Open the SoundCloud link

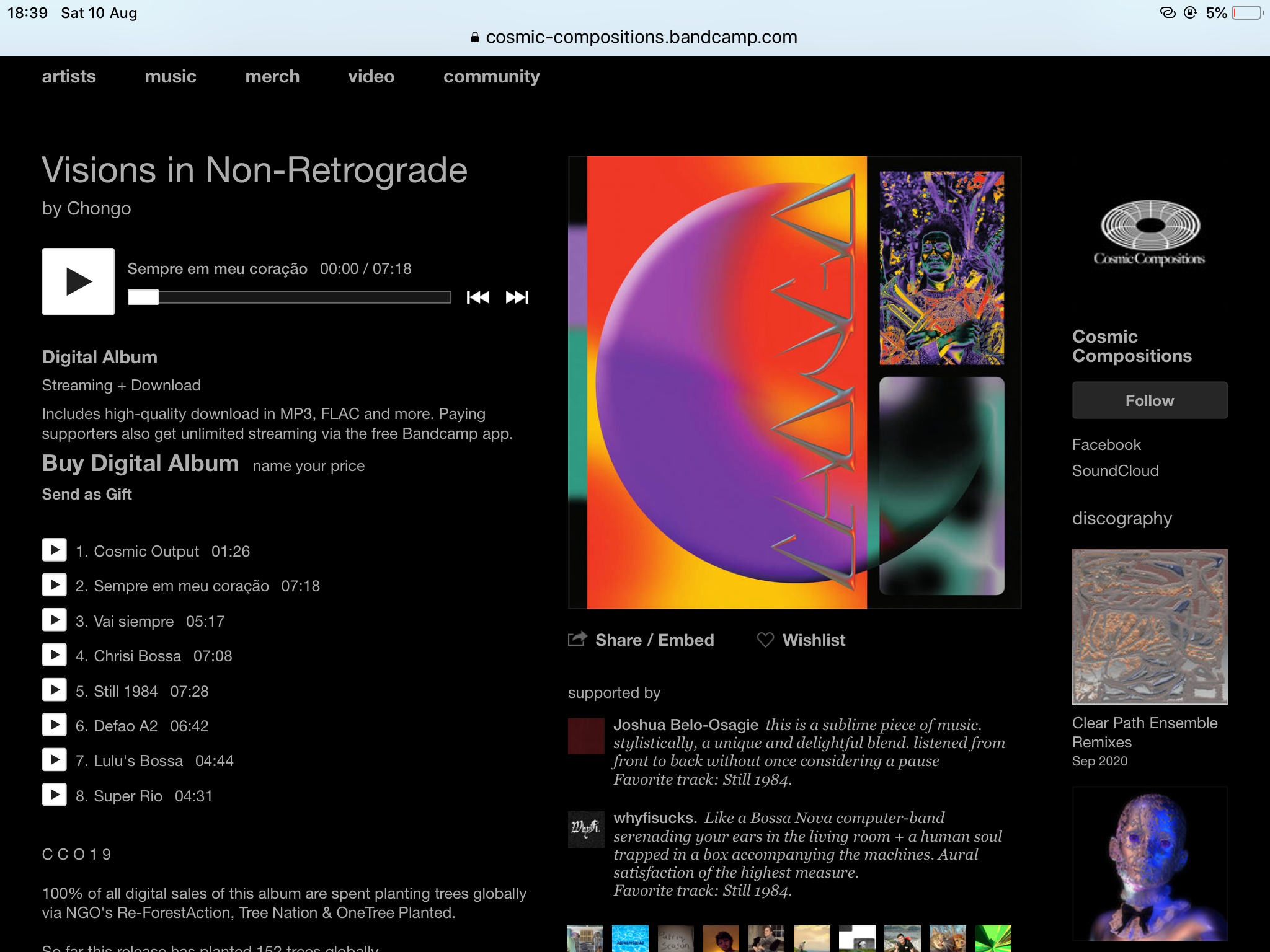click(x=1115, y=470)
